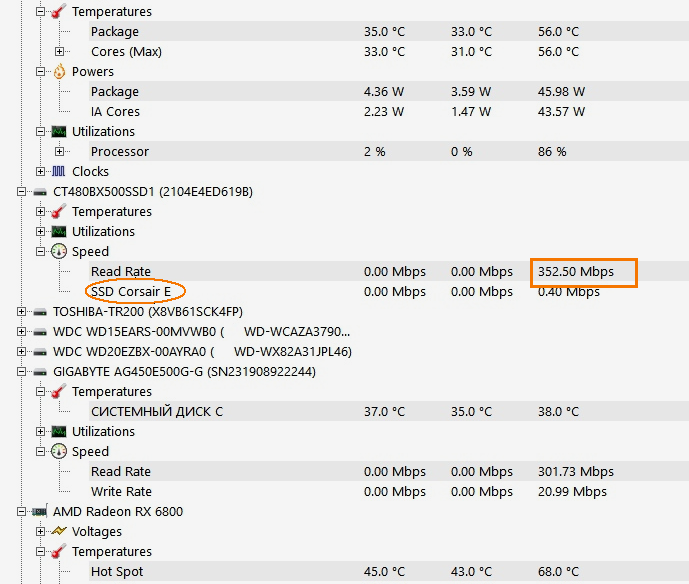Click the Voltages icon under AMD Radeon
The width and height of the screenshot is (689, 584).
click(59, 532)
